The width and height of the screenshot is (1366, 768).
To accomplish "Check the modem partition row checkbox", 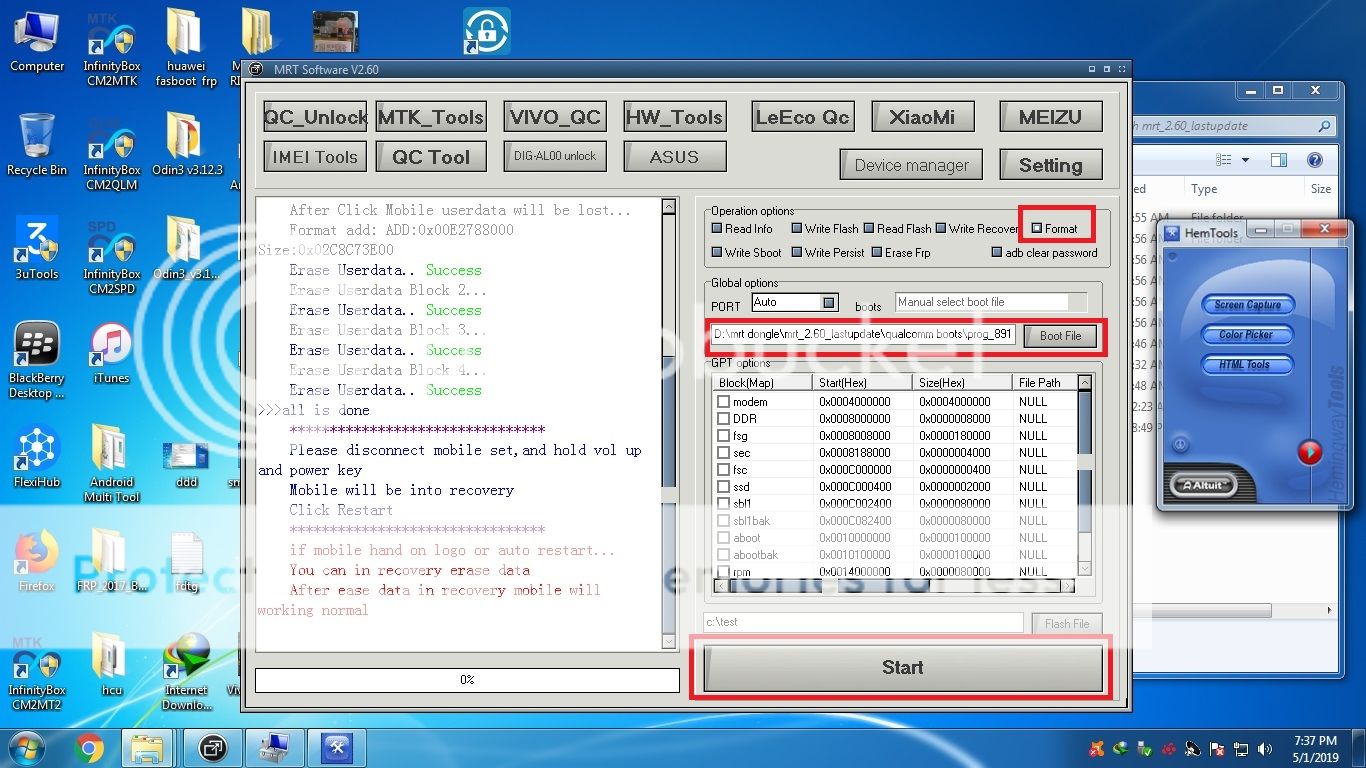I will [x=723, y=402].
